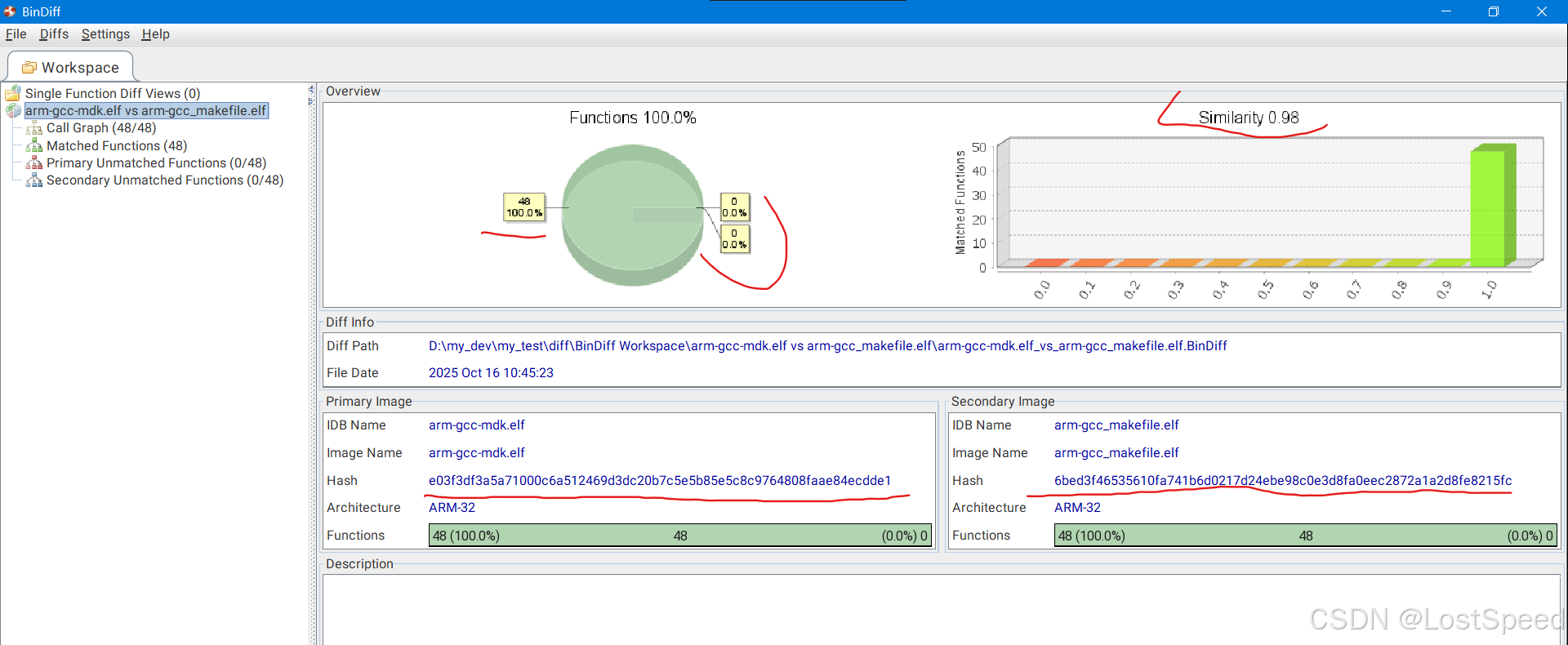Close the BinDiff window
1568x645 pixels.
[1542, 11]
